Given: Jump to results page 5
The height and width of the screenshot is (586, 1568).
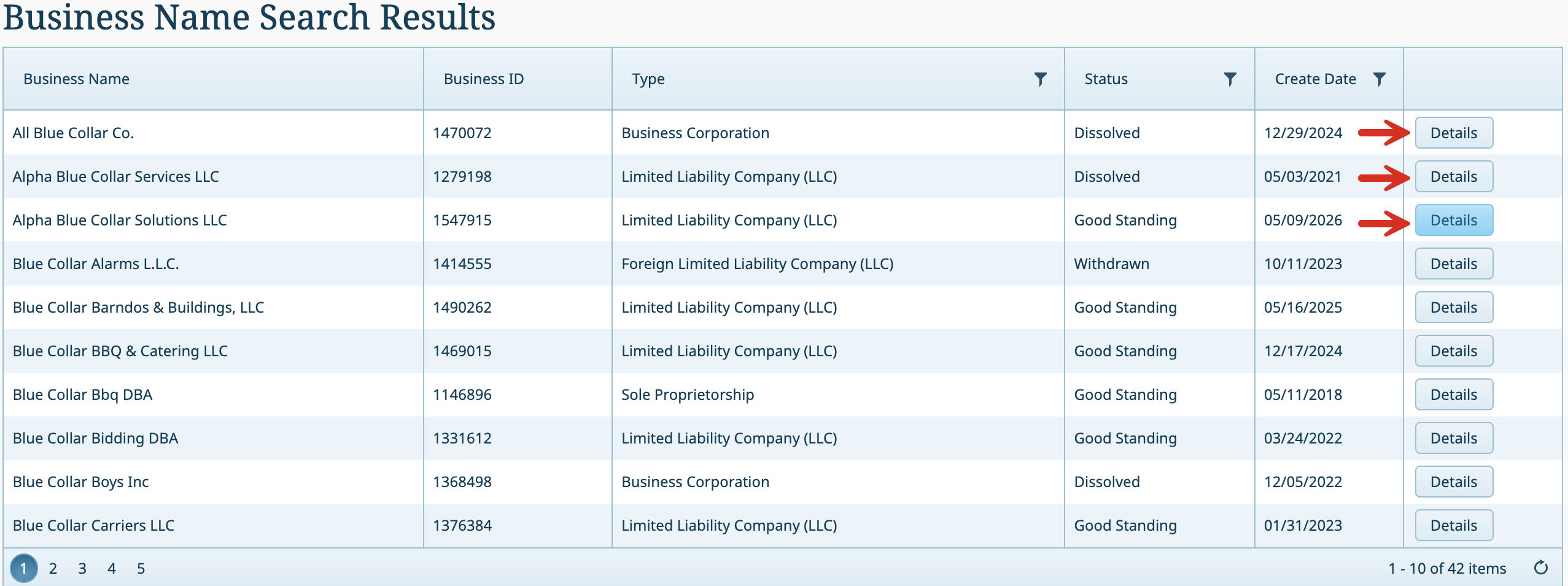Looking at the screenshot, I should coord(141,569).
